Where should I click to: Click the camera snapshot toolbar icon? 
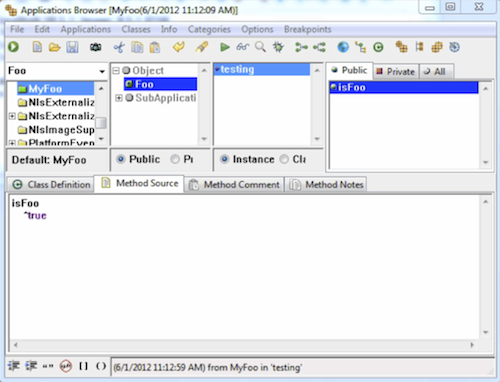pyautogui.click(x=95, y=47)
